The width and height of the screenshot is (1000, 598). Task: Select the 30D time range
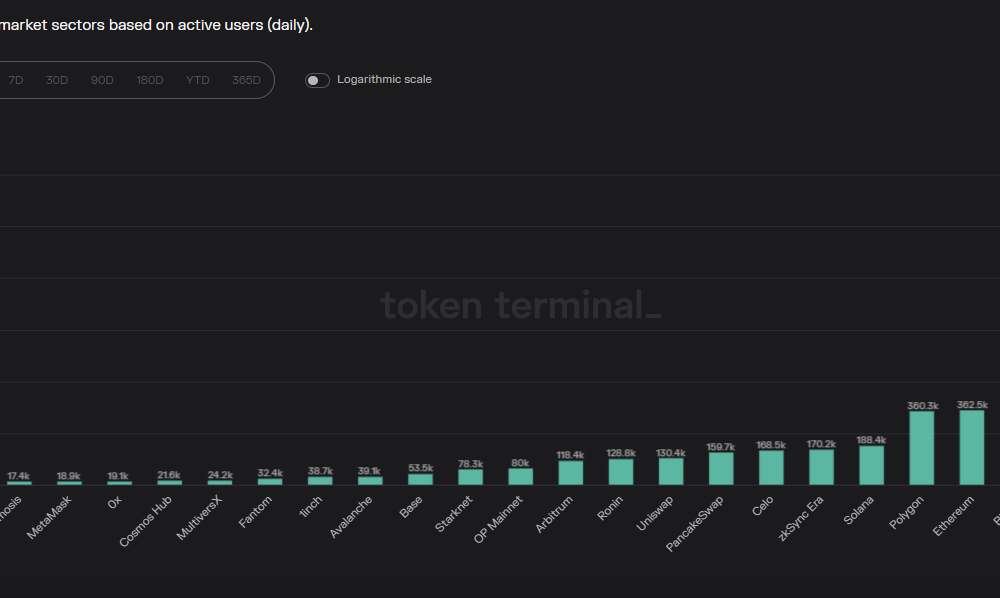pos(57,80)
